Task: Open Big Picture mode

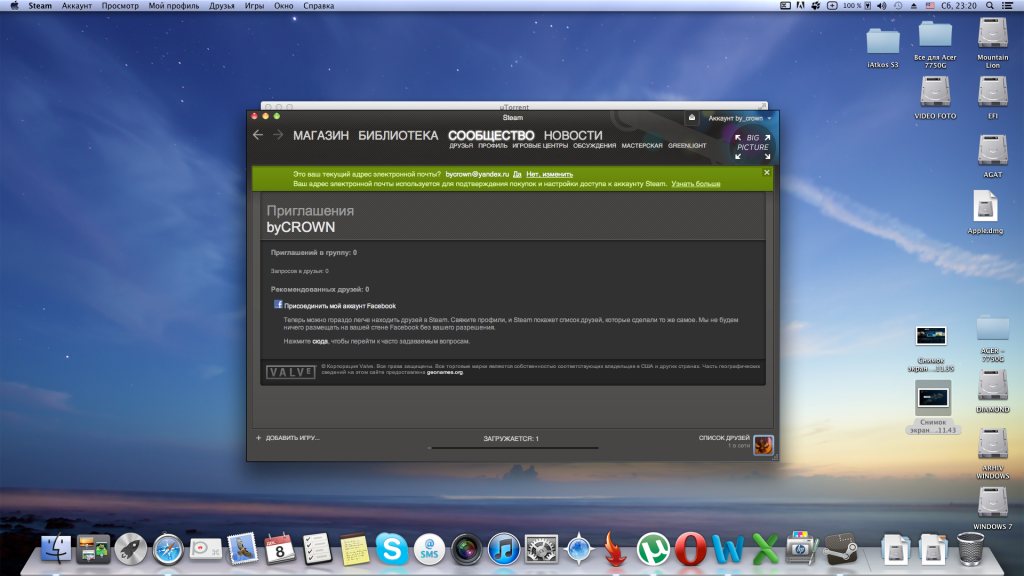Action: coord(752,142)
